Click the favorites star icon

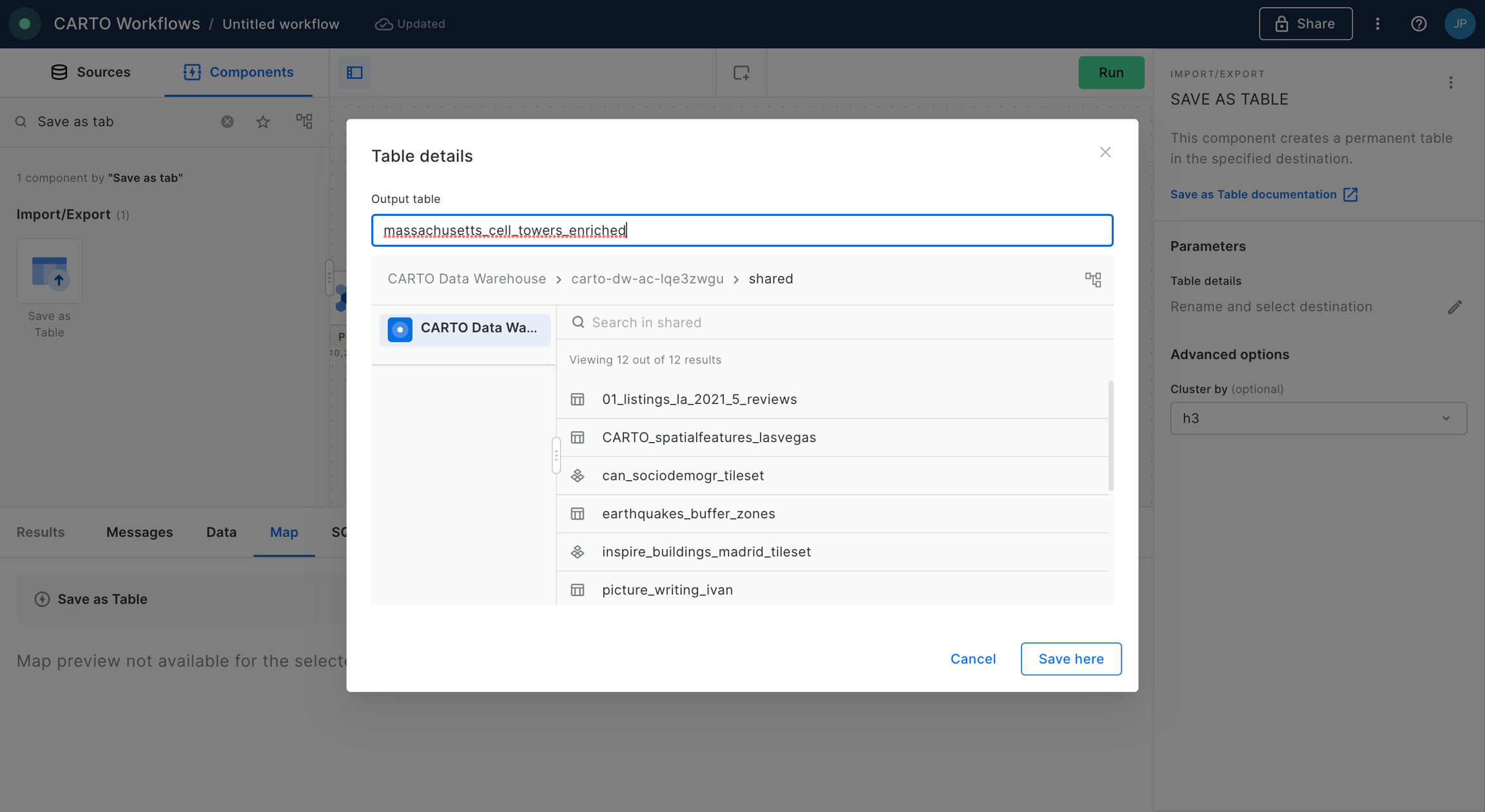coord(262,121)
